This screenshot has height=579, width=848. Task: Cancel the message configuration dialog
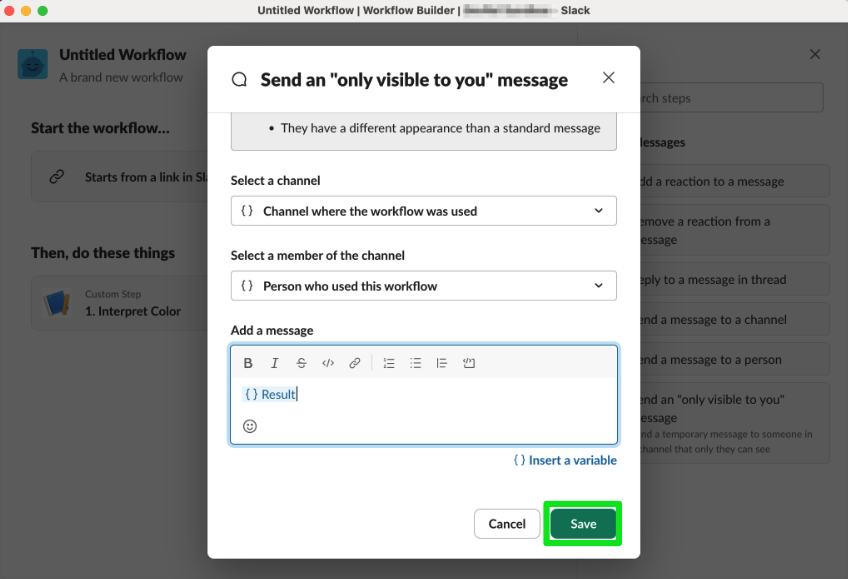coord(507,523)
